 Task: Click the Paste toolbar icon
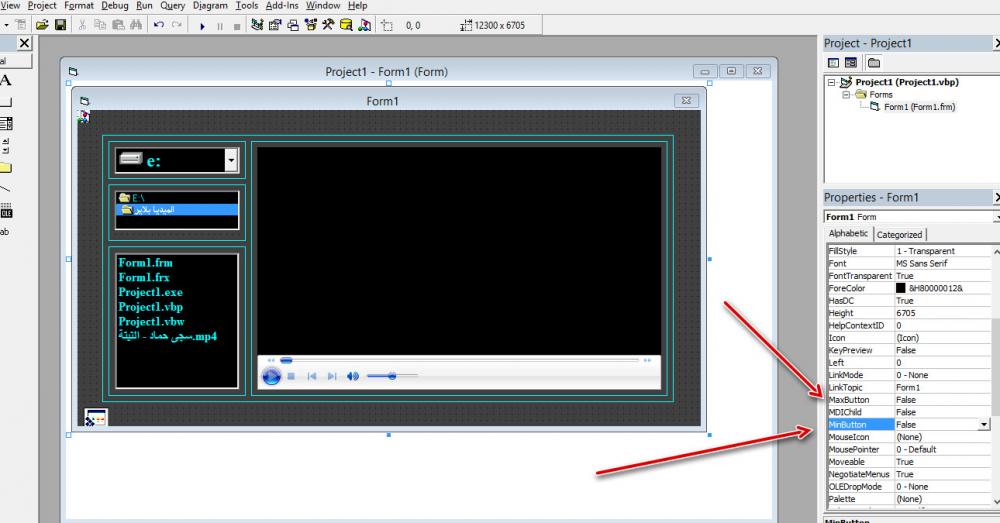pyautogui.click(x=118, y=26)
